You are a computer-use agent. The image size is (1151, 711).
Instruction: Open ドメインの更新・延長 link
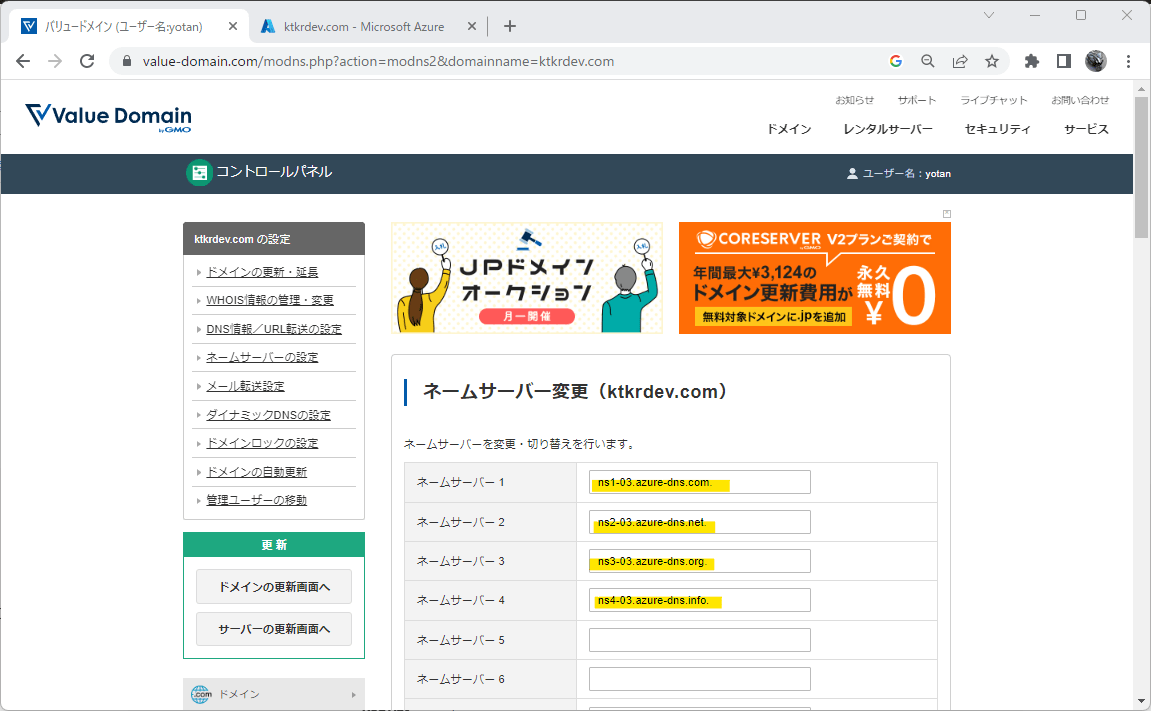262,272
